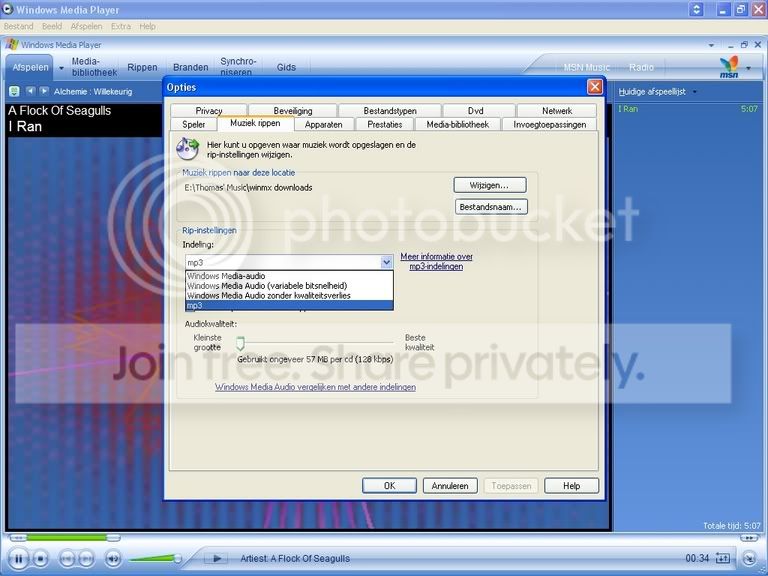Image resolution: width=768 pixels, height=576 pixels.
Task: Pause playback with the pause button
Action: pos(18,558)
